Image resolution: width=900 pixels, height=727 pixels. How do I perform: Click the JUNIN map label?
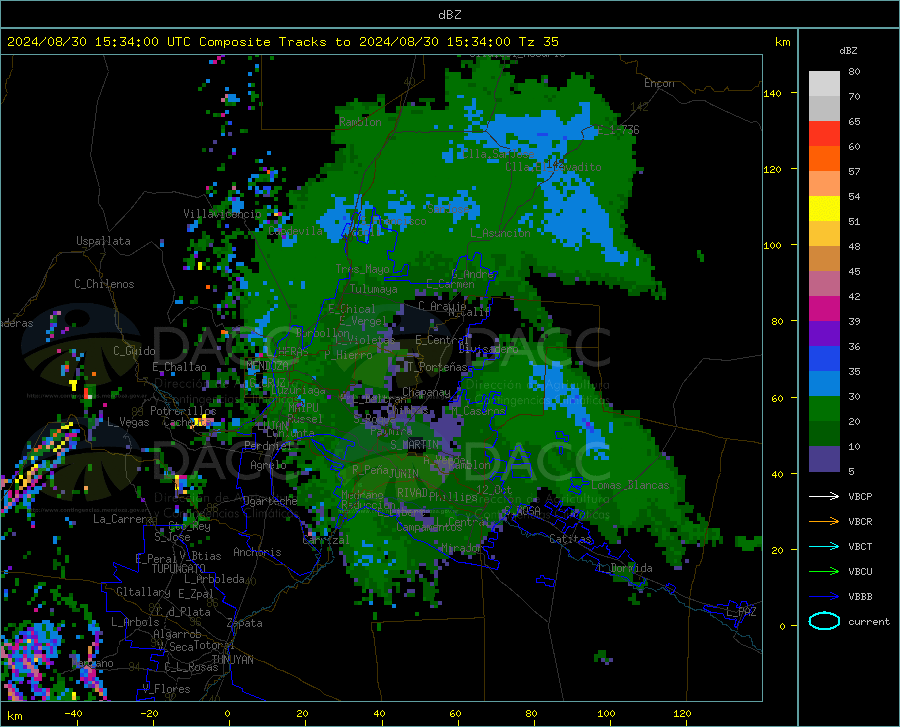[x=404, y=473]
